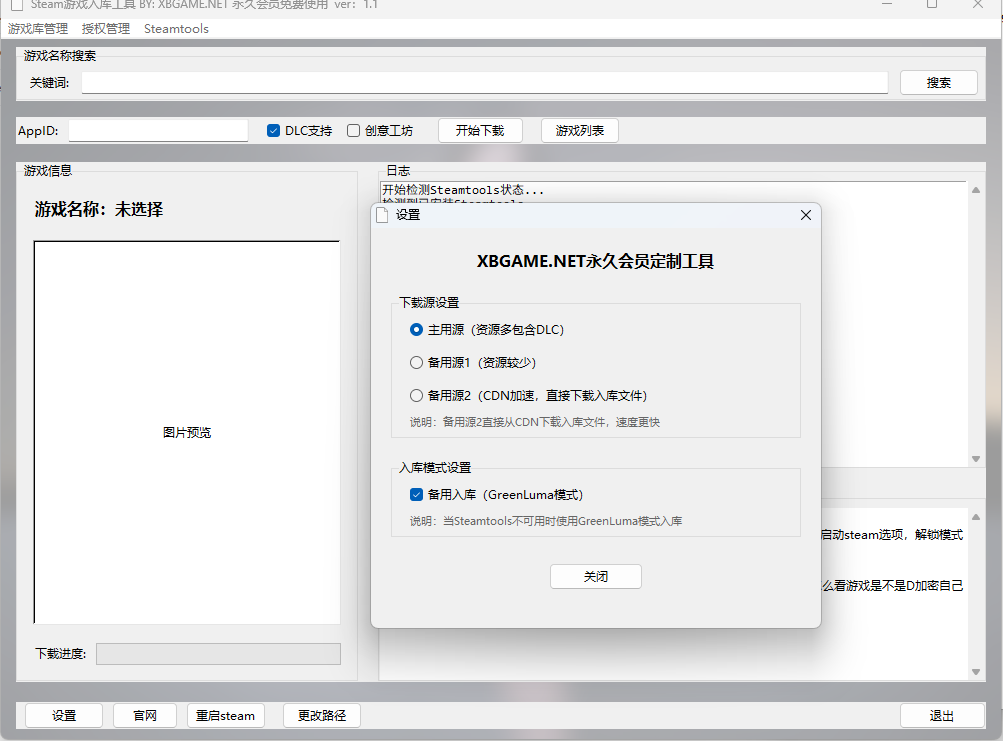Select the 主用源 download source radio button
Screen dimensions: 1003x741
(416, 329)
